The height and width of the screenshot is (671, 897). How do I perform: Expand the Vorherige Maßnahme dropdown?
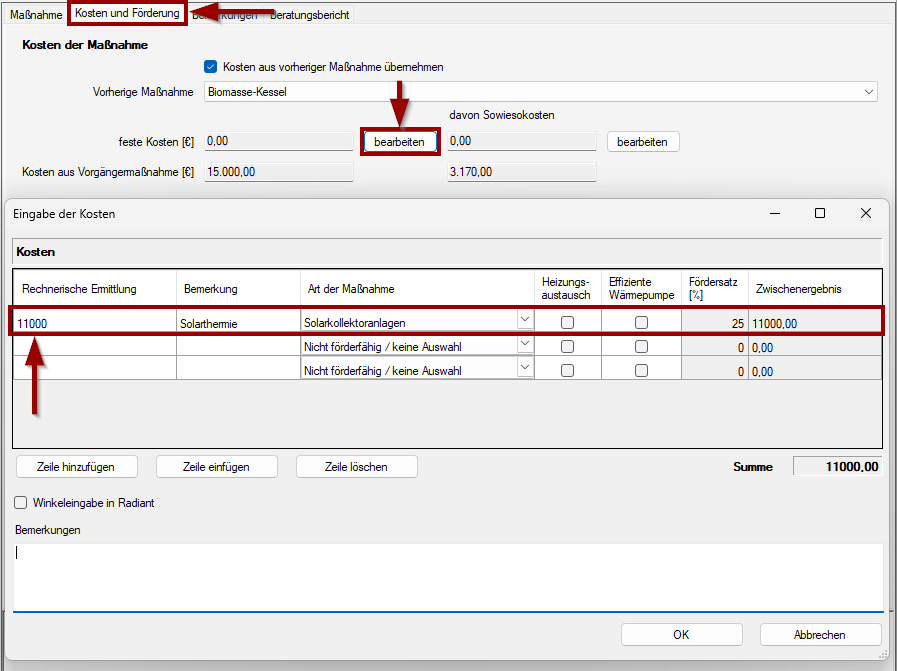tap(867, 92)
